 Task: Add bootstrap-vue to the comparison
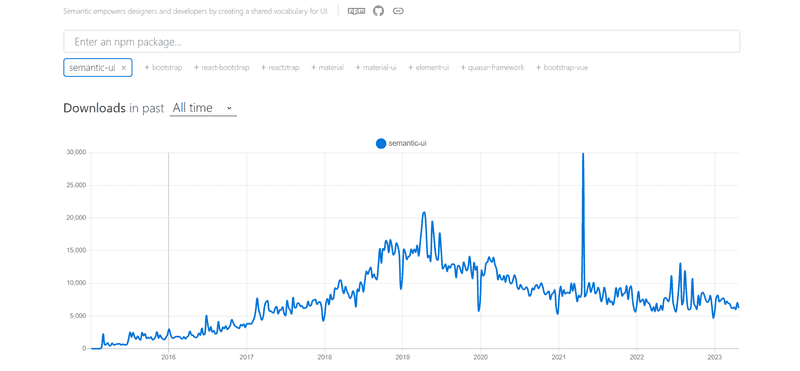(562, 67)
